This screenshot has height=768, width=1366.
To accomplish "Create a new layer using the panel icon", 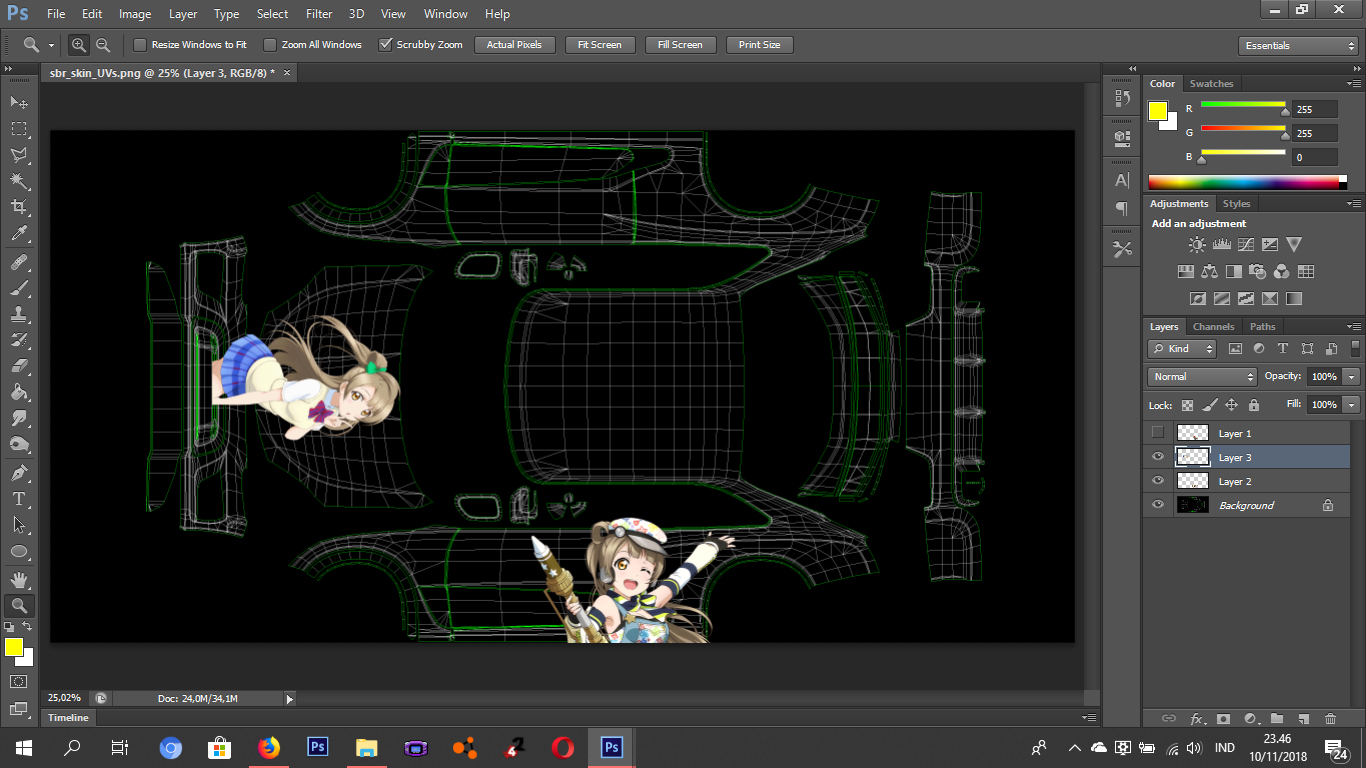I will tap(1303, 718).
